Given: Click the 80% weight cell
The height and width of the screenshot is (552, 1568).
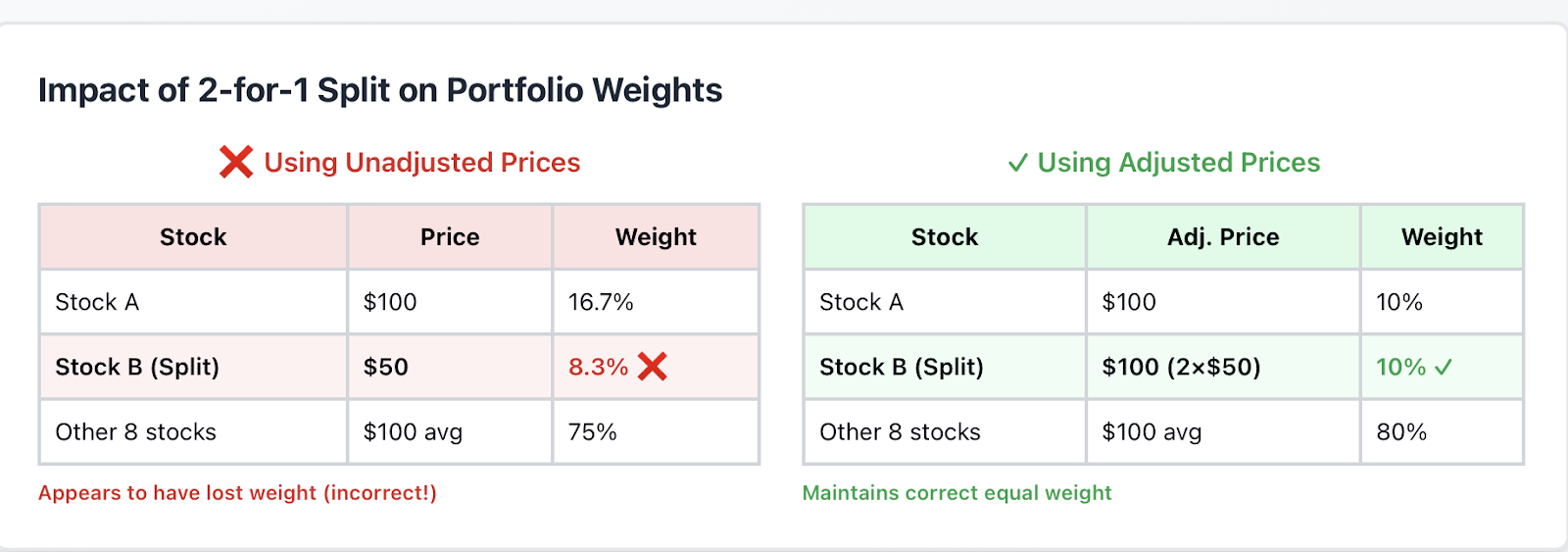Looking at the screenshot, I should click(x=1442, y=431).
